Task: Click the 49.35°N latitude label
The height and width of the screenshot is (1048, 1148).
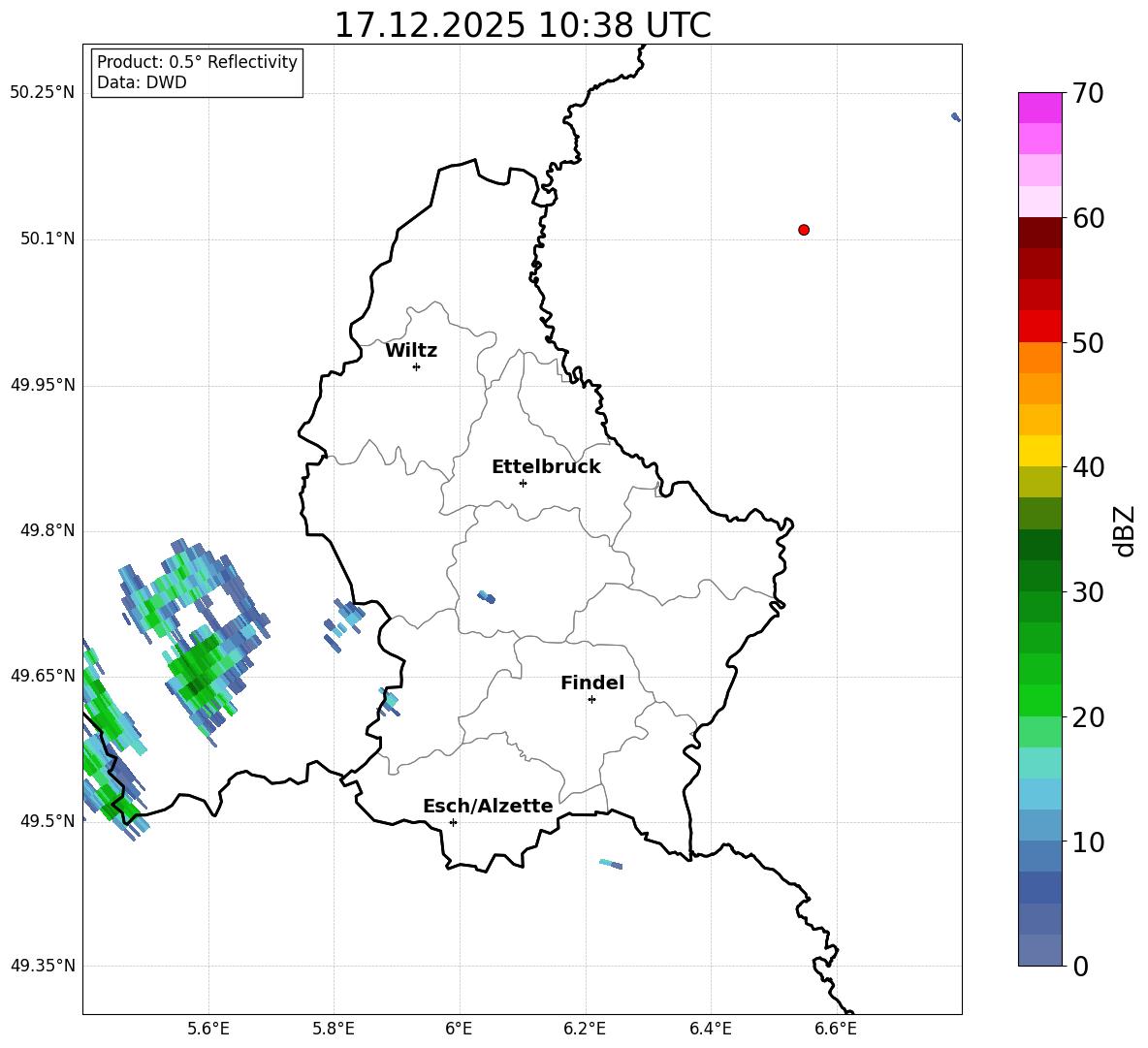Action: coord(43,966)
